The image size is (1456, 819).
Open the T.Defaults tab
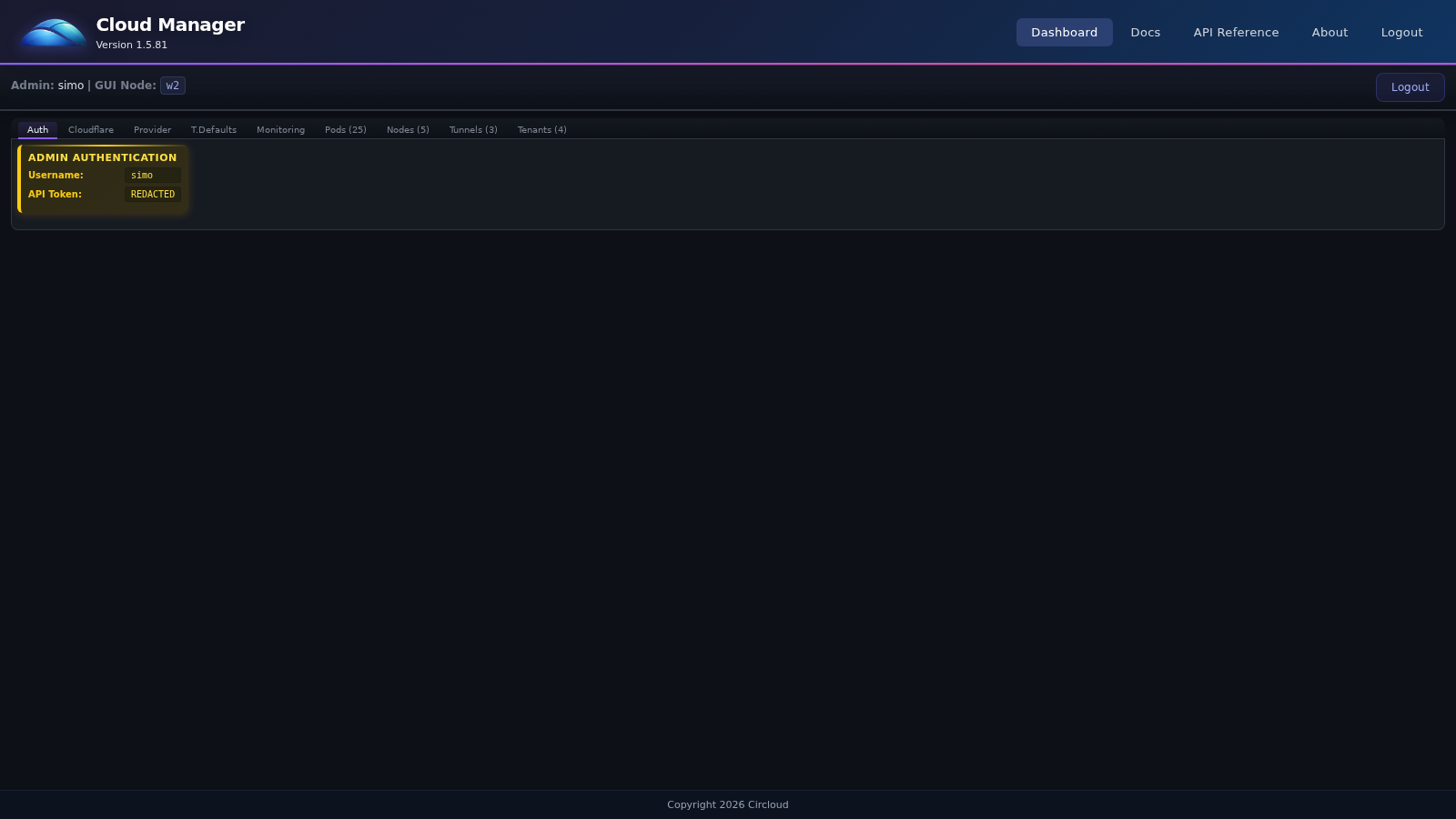[x=214, y=129]
